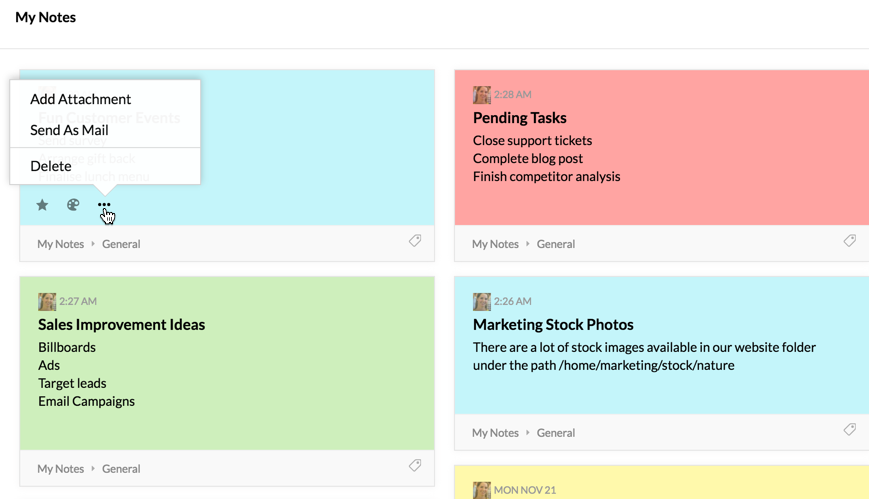The height and width of the screenshot is (499, 869).
Task: Delete the note via menu
Action: pyautogui.click(x=51, y=166)
